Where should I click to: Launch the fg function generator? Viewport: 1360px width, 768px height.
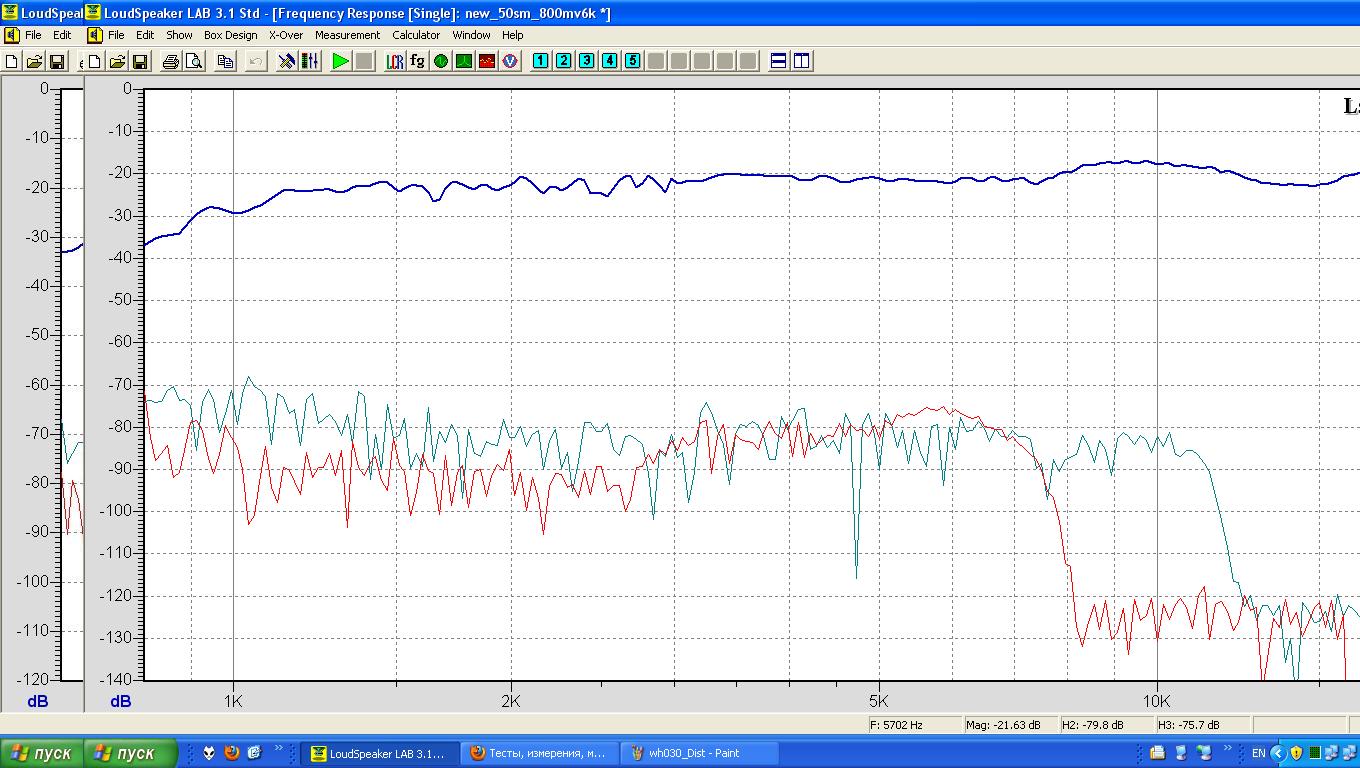click(x=417, y=61)
